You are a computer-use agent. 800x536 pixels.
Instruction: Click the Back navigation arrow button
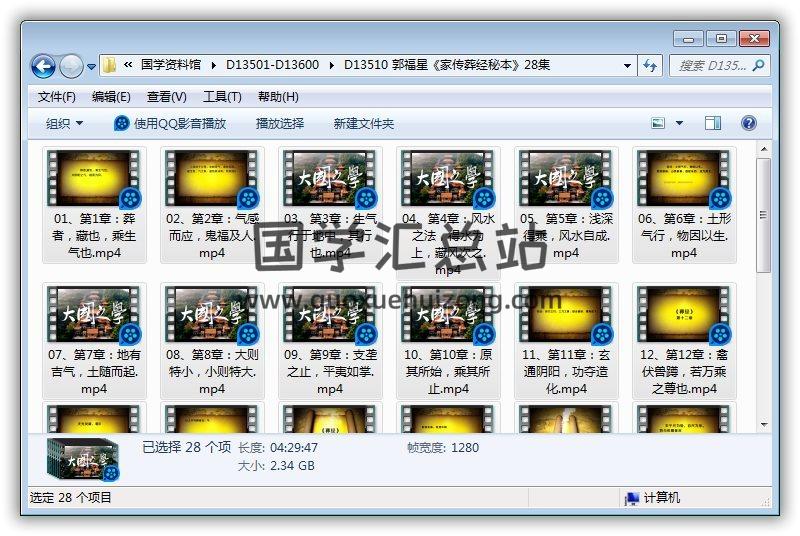(43, 66)
